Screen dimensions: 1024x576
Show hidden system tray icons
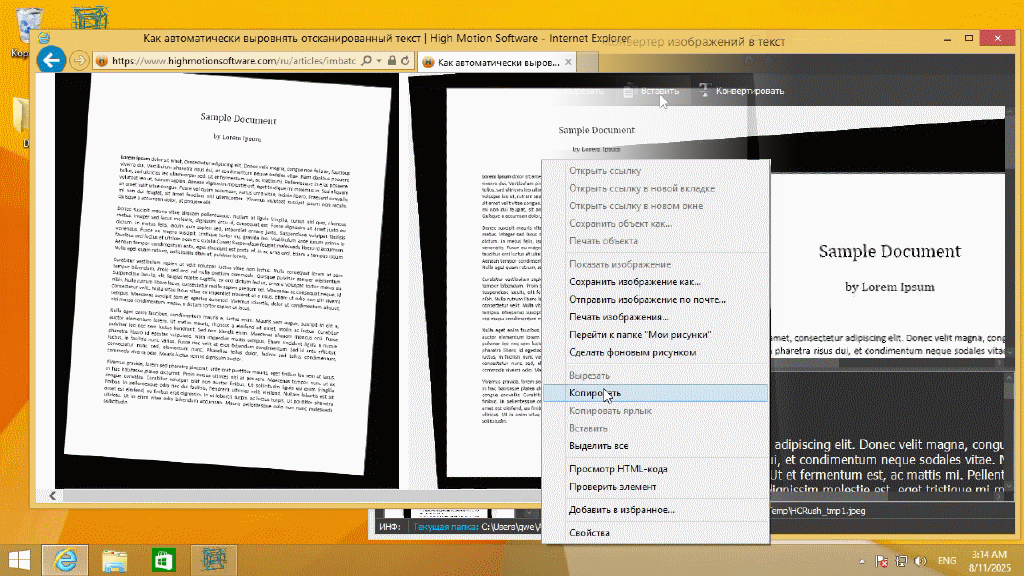pyautogui.click(x=862, y=561)
